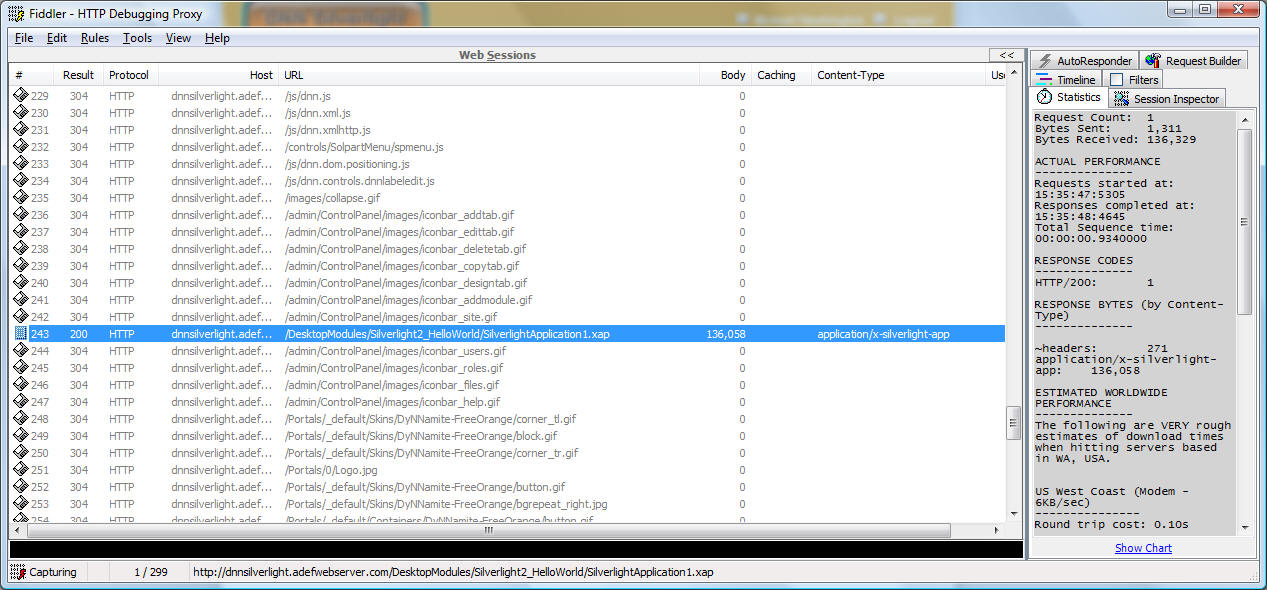
Task: Open the File menu
Action: 24,38
